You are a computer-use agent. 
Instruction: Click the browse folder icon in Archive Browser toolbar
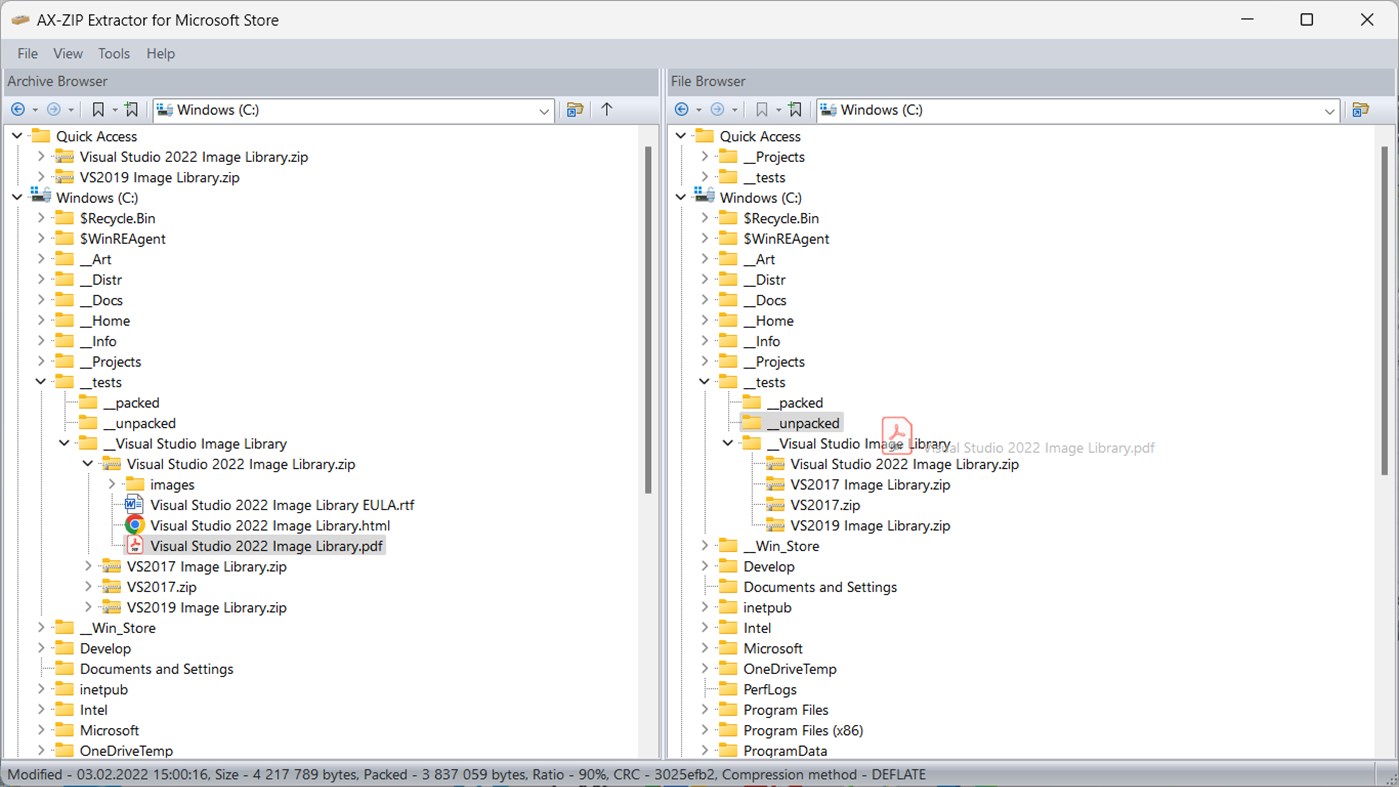574,110
